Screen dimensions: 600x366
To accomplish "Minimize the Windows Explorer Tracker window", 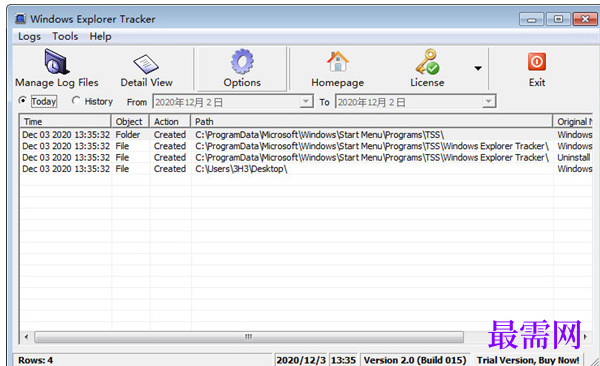I will (532, 19).
